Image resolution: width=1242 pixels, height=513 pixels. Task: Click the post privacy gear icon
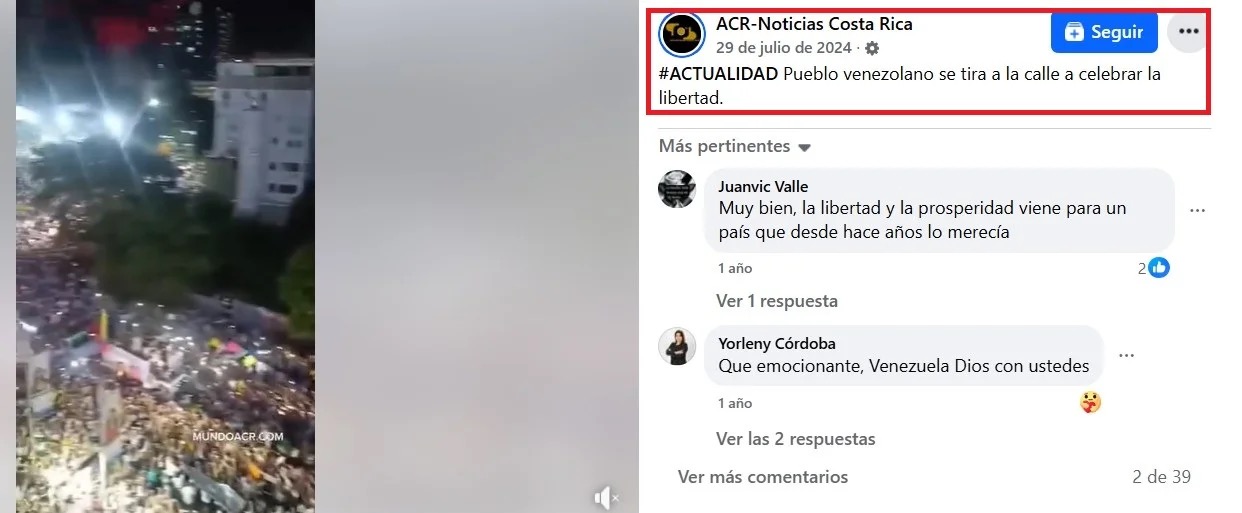[x=872, y=48]
